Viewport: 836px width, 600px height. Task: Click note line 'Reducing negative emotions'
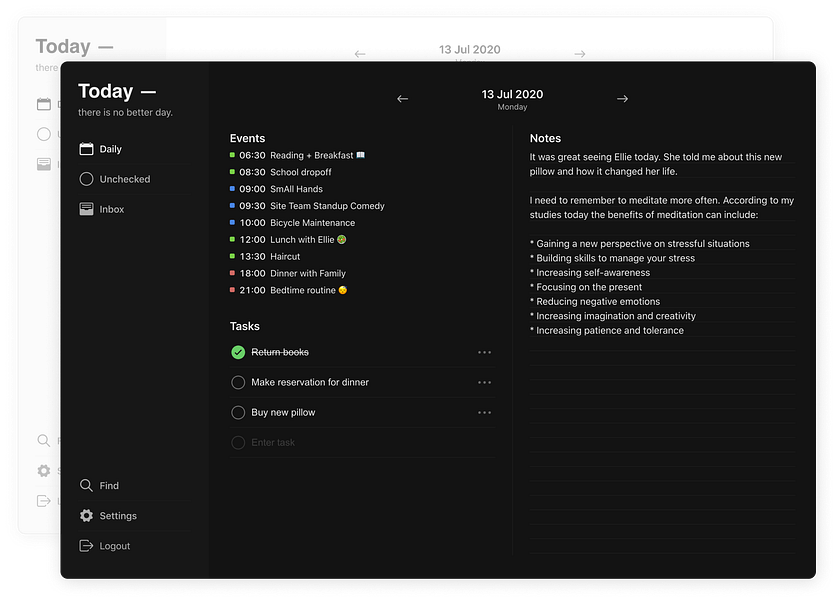pos(595,301)
